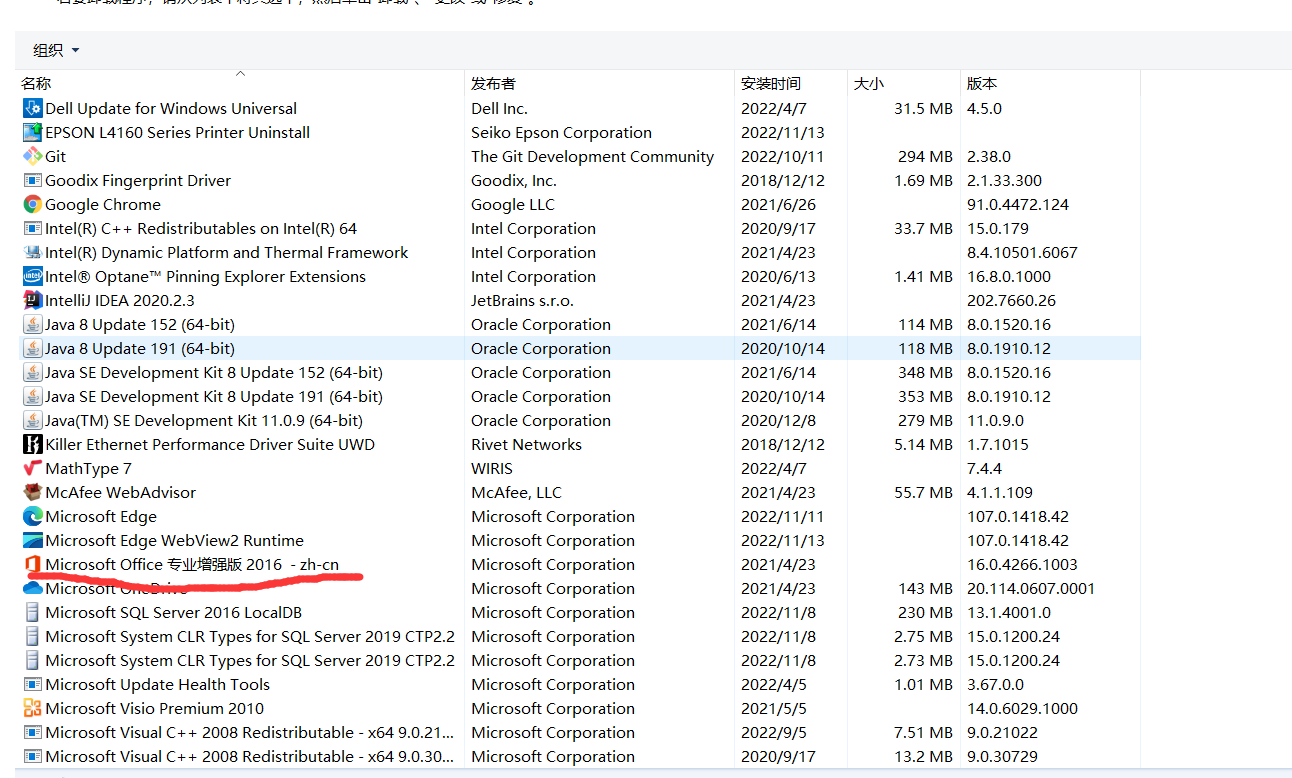Click the McAfee WebAdvisor icon
This screenshot has width=1292, height=778.
tap(32, 492)
